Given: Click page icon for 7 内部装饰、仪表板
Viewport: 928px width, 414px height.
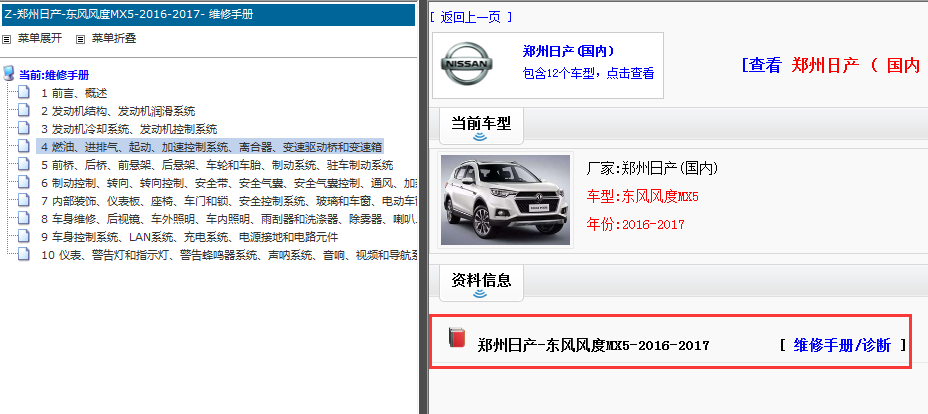Looking at the screenshot, I should coord(23,200).
